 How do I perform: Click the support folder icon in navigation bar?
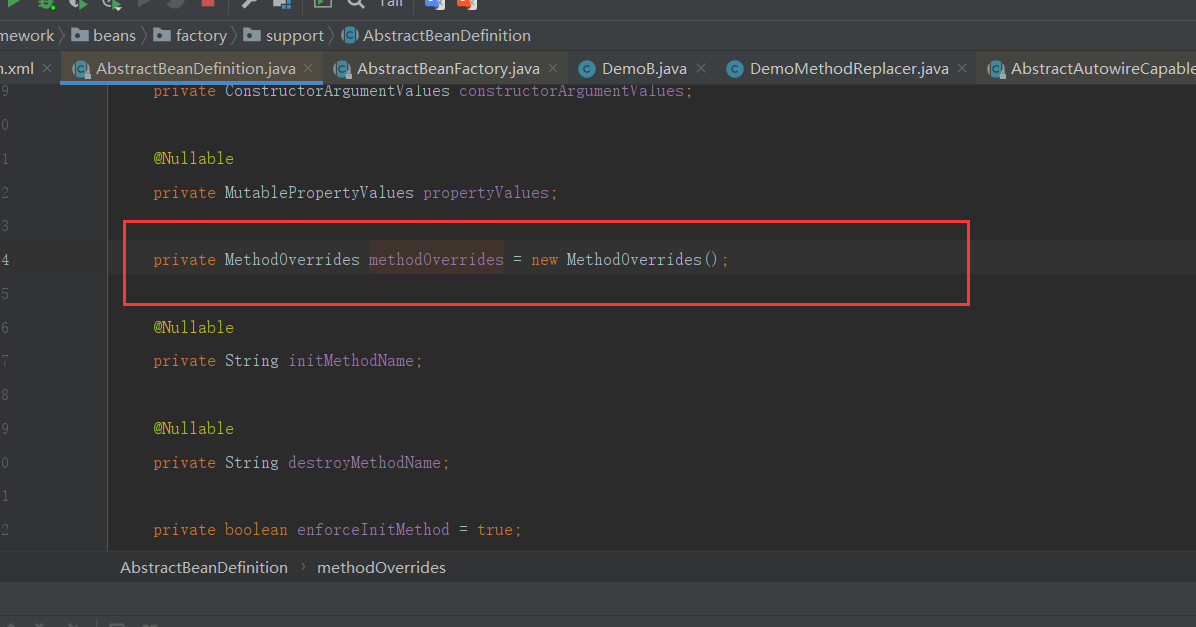point(252,35)
